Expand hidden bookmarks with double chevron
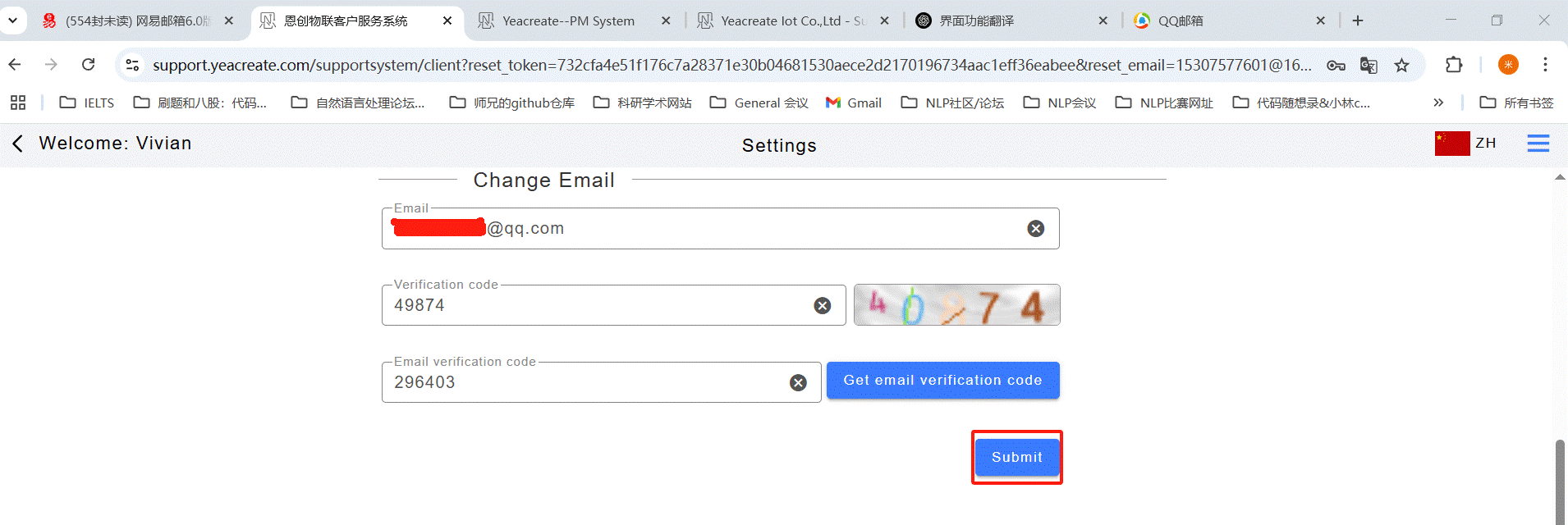1568x525 pixels. (x=1437, y=103)
